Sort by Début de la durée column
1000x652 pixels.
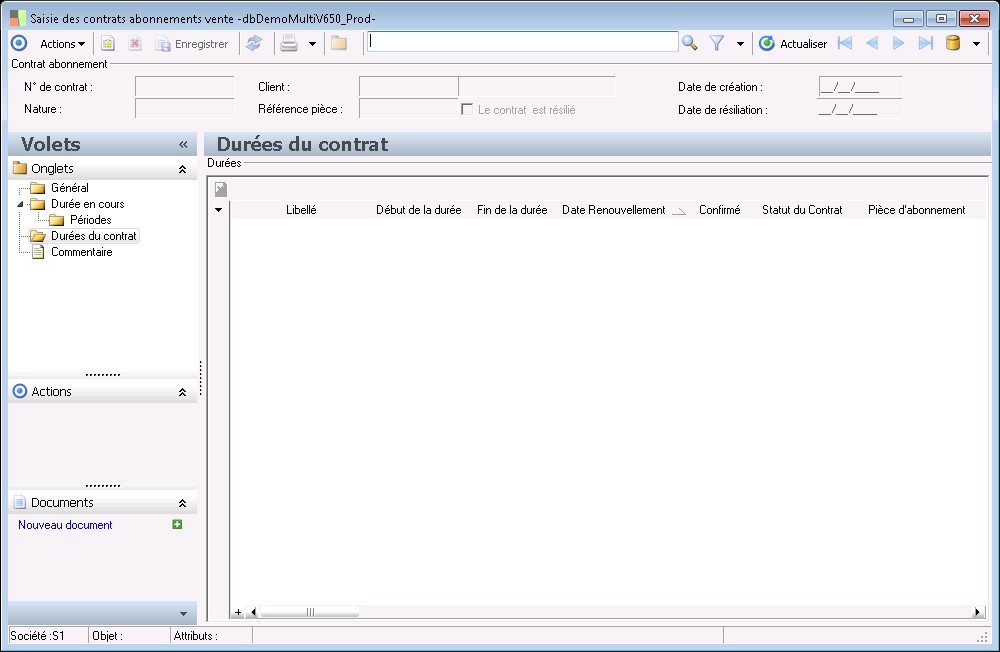(x=418, y=210)
